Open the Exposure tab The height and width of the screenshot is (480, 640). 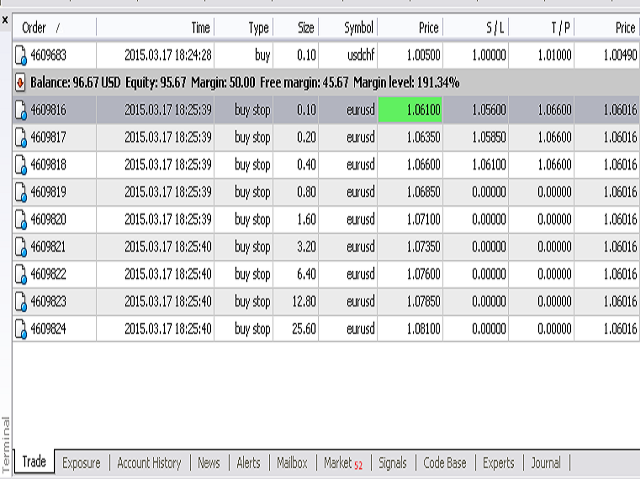(81, 463)
